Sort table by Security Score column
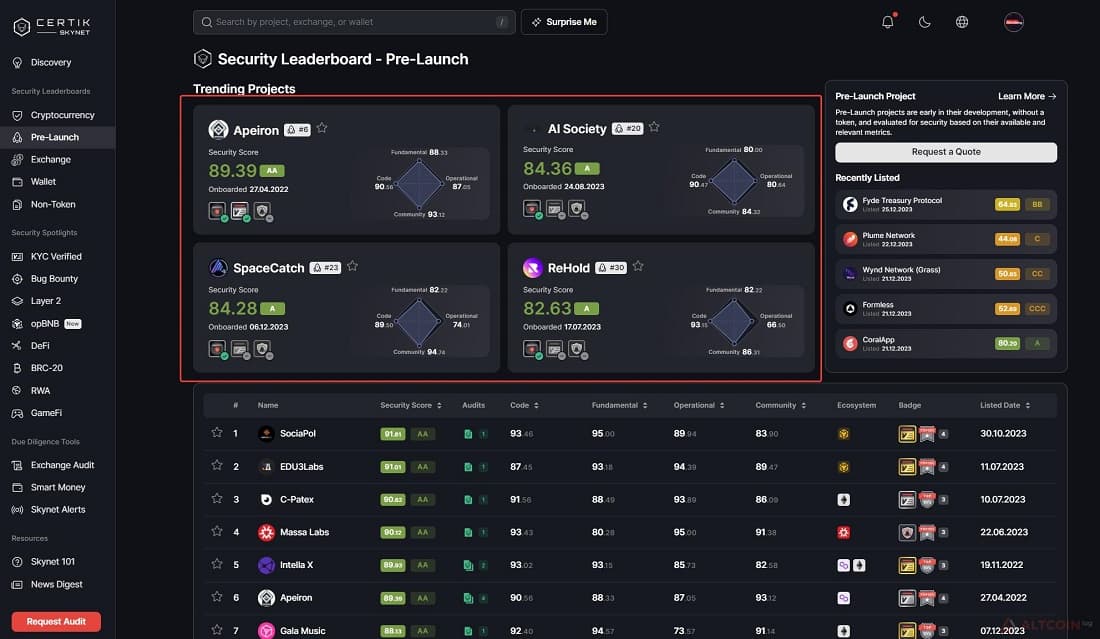This screenshot has width=1100, height=639. click(x=411, y=405)
